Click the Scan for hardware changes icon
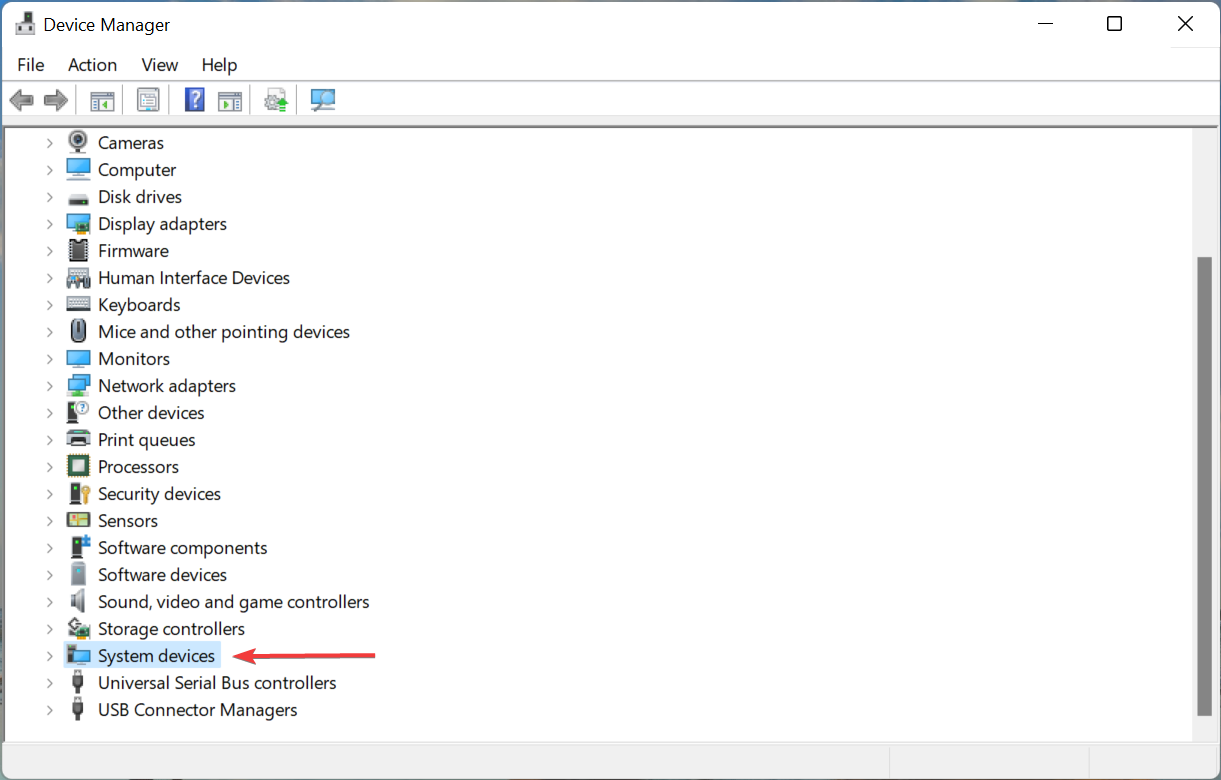The image size is (1221, 780). point(323,100)
